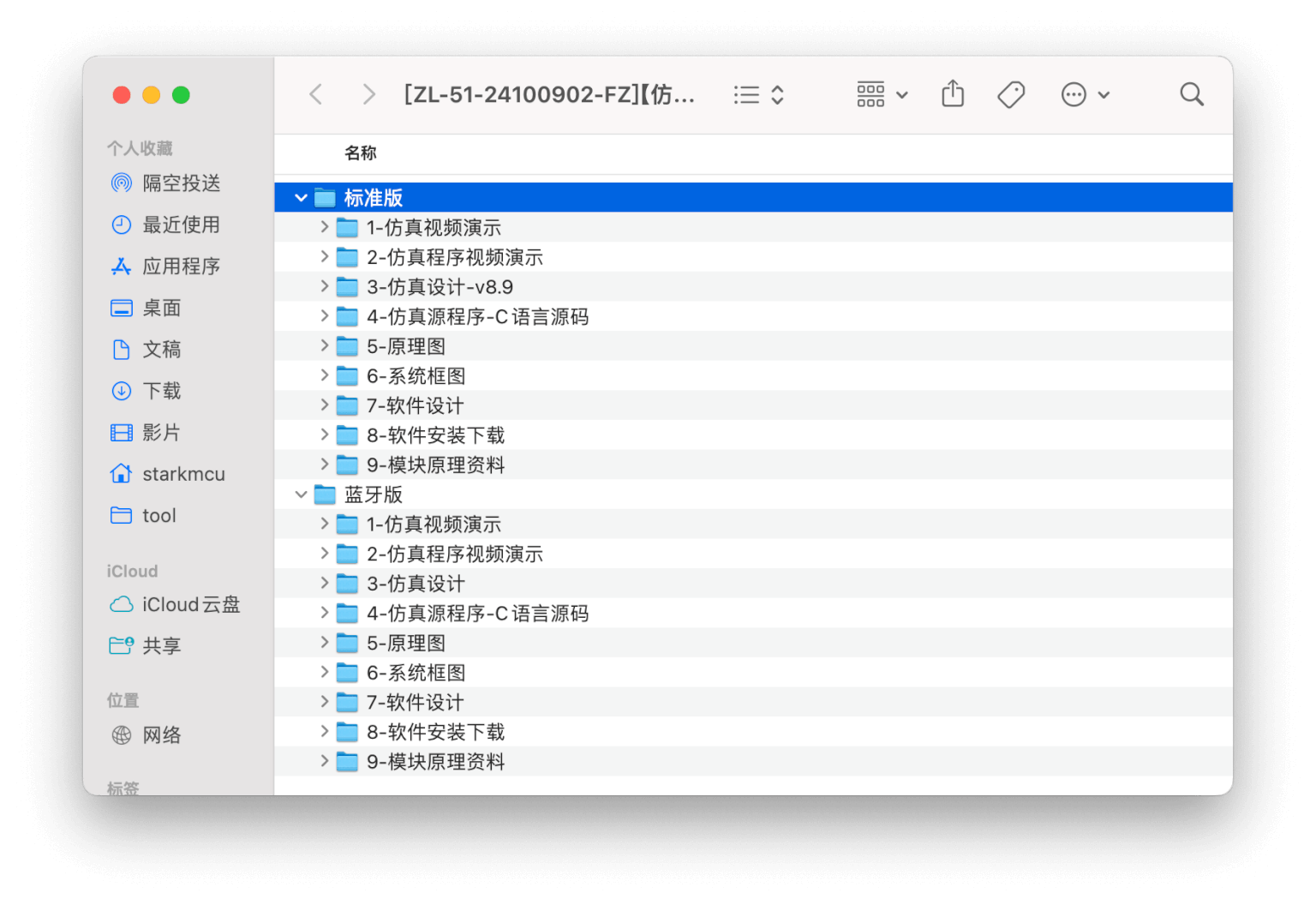Image resolution: width=1316 pixels, height=905 pixels.
Task: Open 下载 in the sidebar
Action: pyautogui.click(x=146, y=391)
